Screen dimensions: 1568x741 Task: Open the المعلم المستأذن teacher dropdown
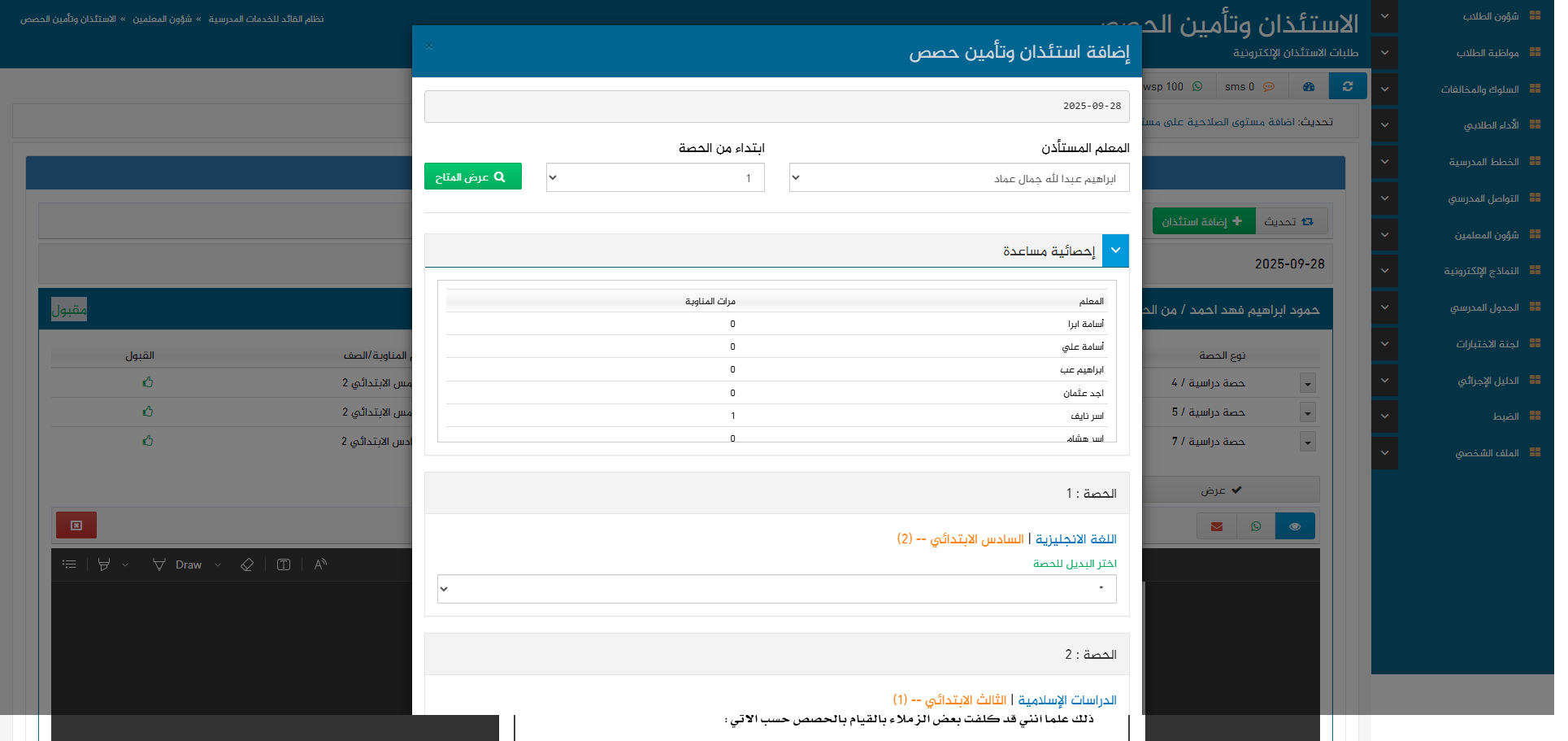[x=958, y=178]
